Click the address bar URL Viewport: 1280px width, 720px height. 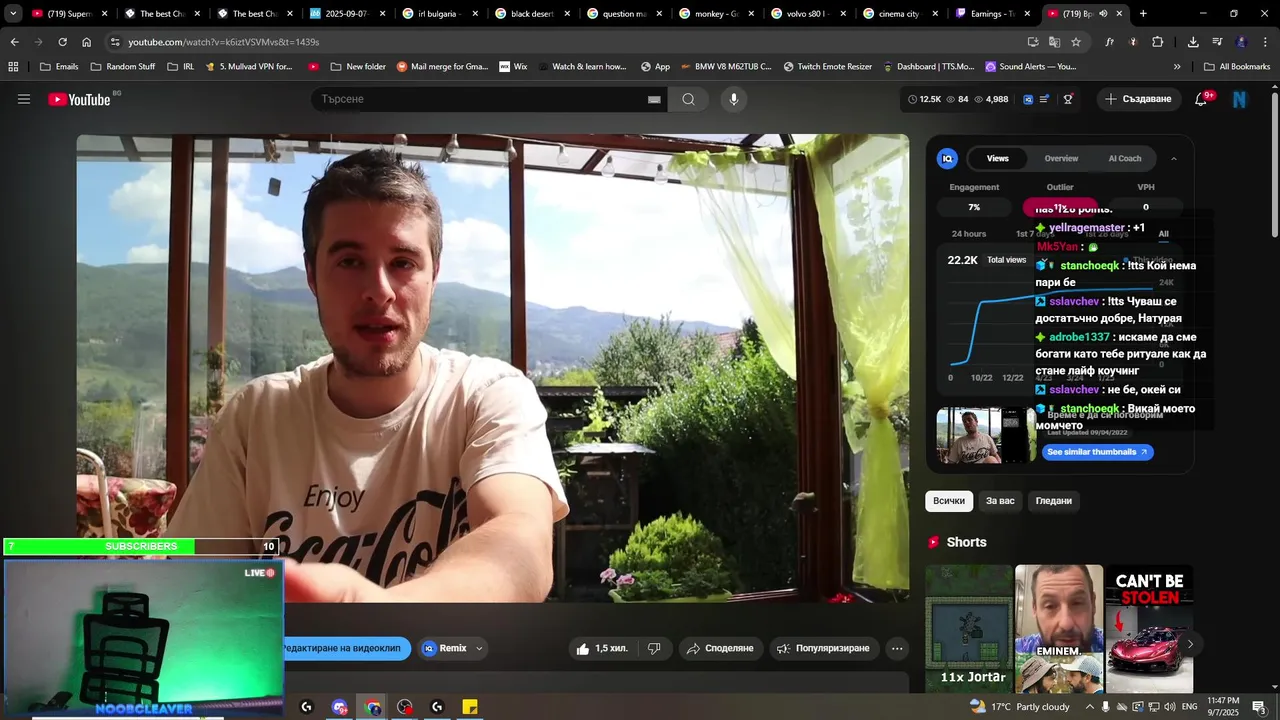(224, 42)
